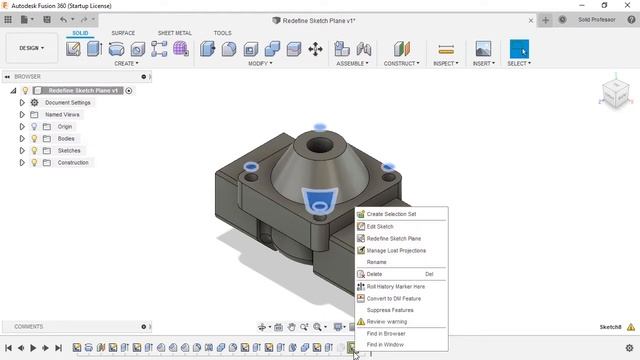Click the Insert image icon
Viewport: 640px width, 360px height.
[483, 49]
